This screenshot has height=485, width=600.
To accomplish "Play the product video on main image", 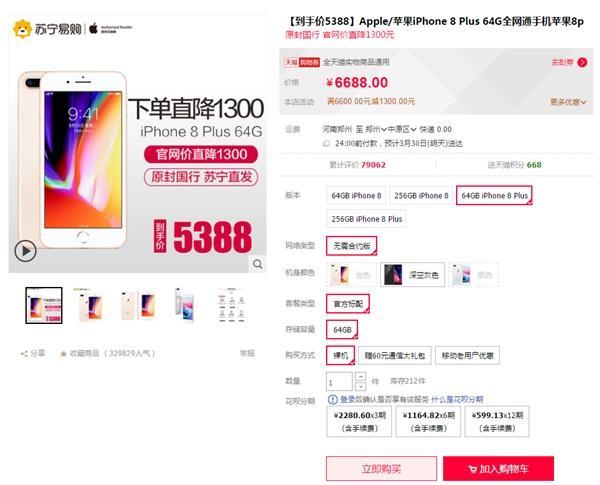I will pyautogui.click(x=25, y=251).
